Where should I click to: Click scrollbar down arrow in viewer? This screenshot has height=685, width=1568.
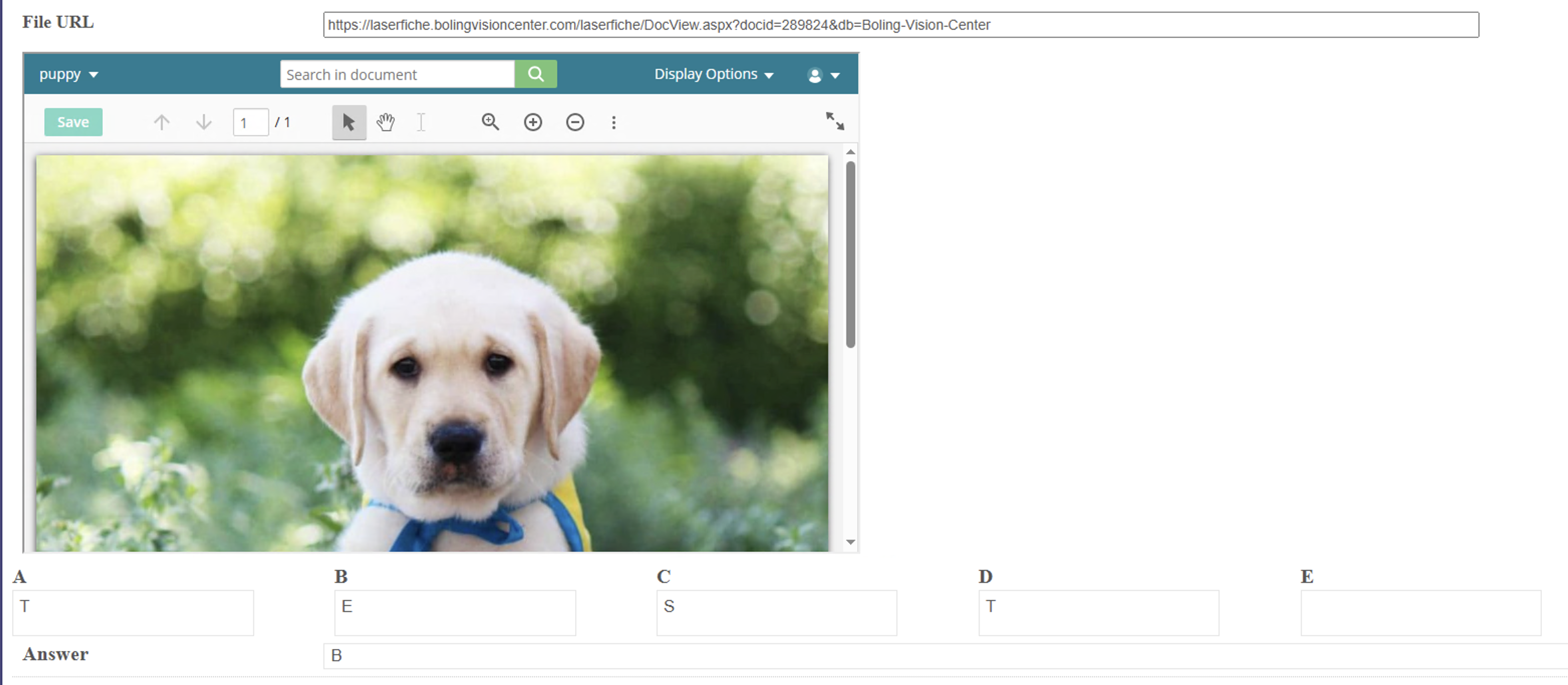click(x=850, y=541)
